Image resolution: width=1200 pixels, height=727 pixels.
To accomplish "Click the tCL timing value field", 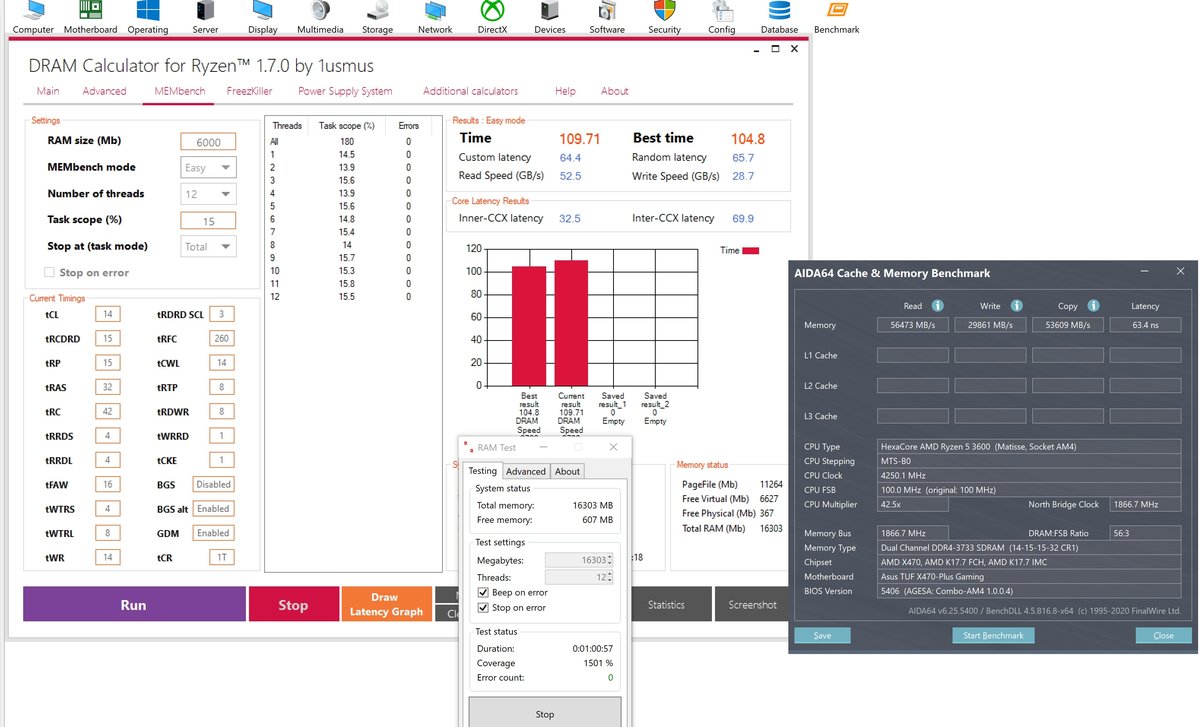I will pyautogui.click(x=108, y=314).
